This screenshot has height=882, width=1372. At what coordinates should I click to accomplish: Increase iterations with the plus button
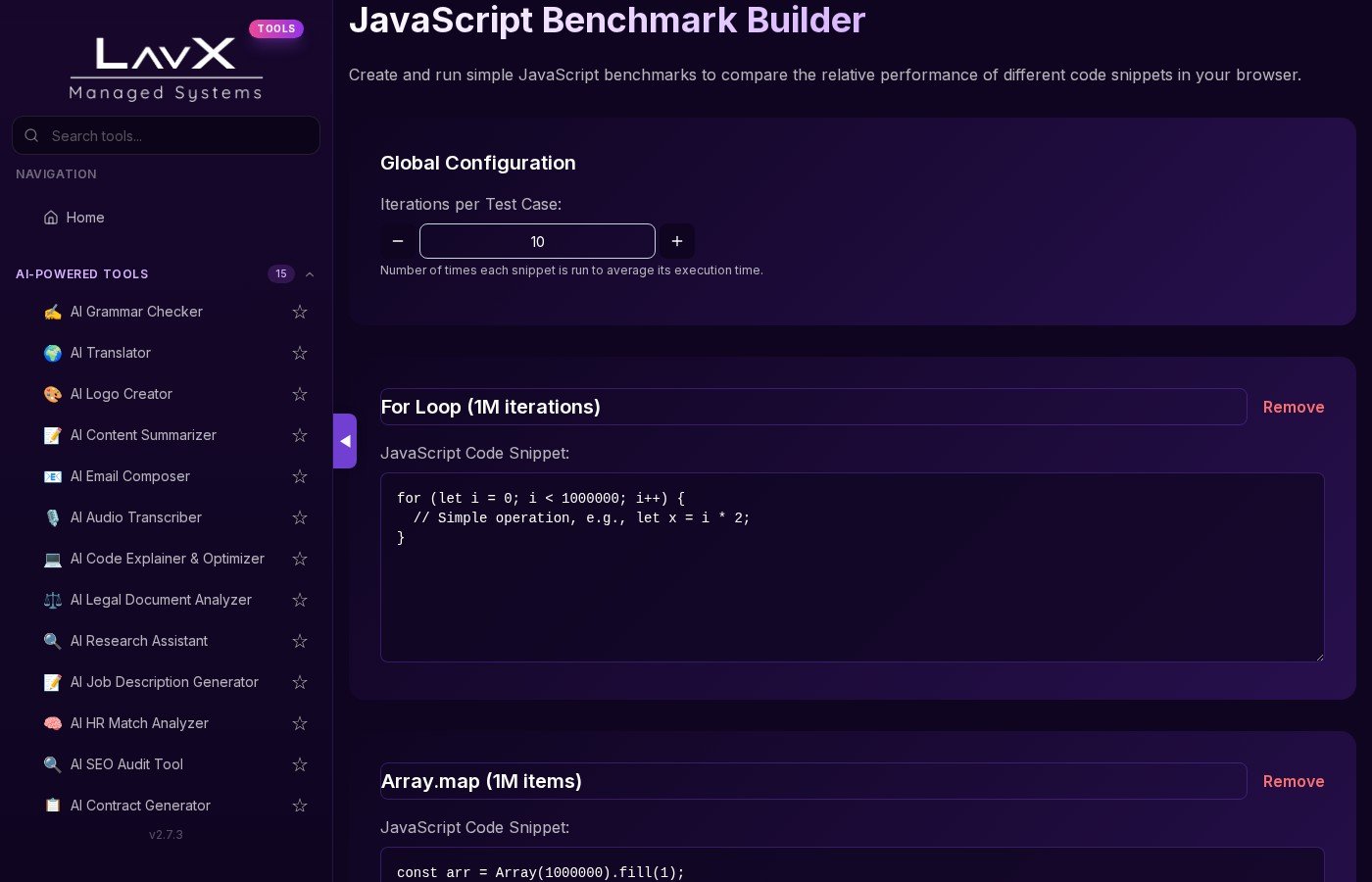click(677, 241)
